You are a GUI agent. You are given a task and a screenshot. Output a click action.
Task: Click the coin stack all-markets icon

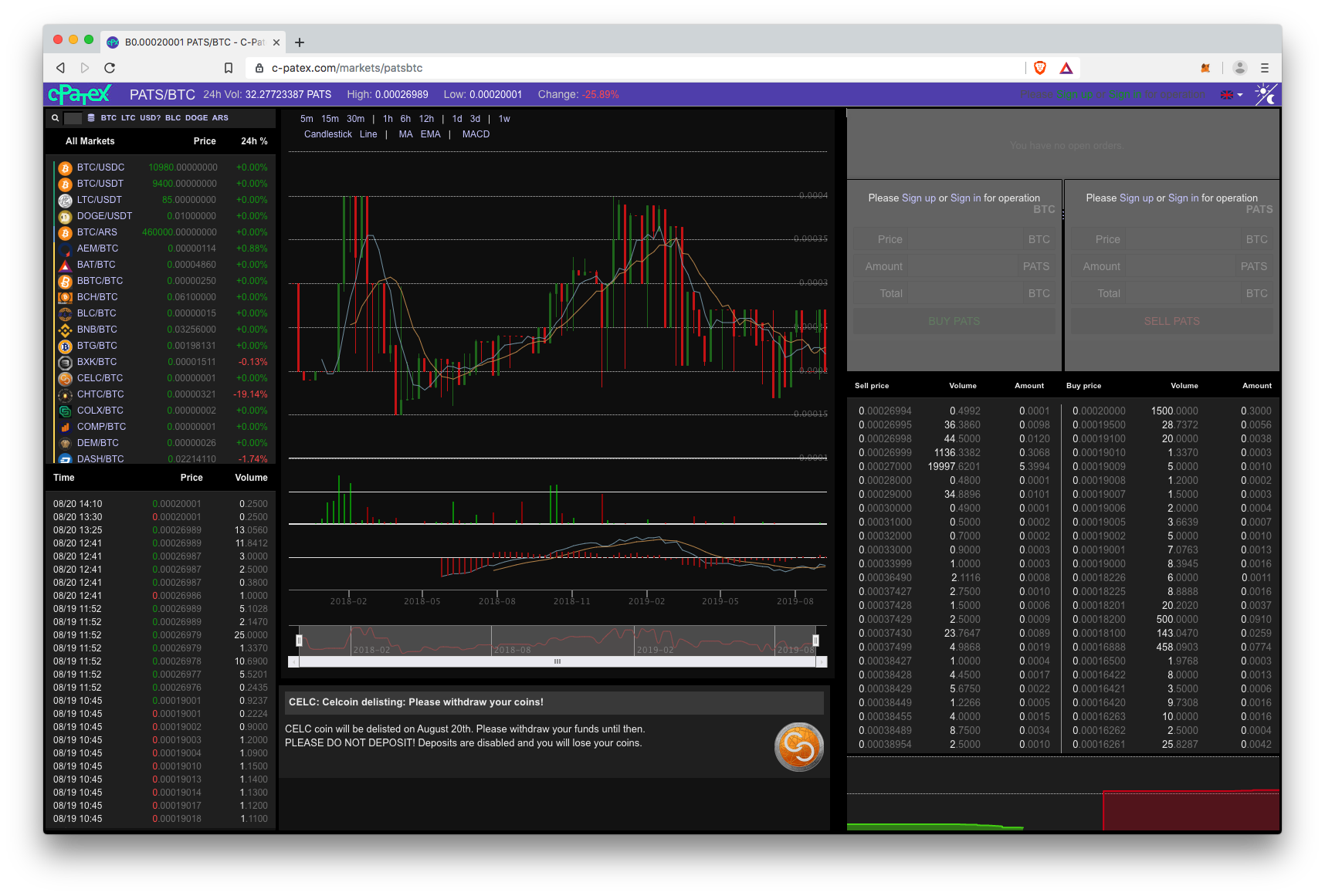click(91, 118)
